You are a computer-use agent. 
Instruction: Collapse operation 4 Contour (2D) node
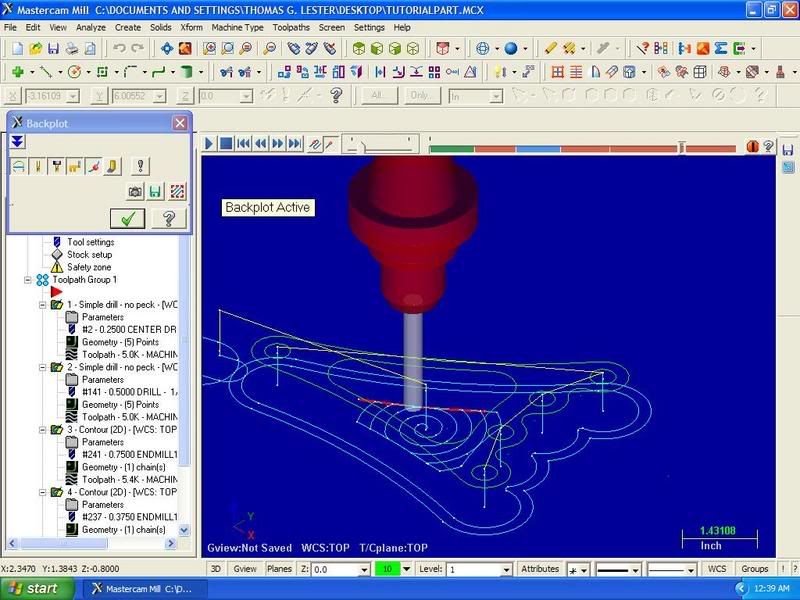click(x=42, y=492)
